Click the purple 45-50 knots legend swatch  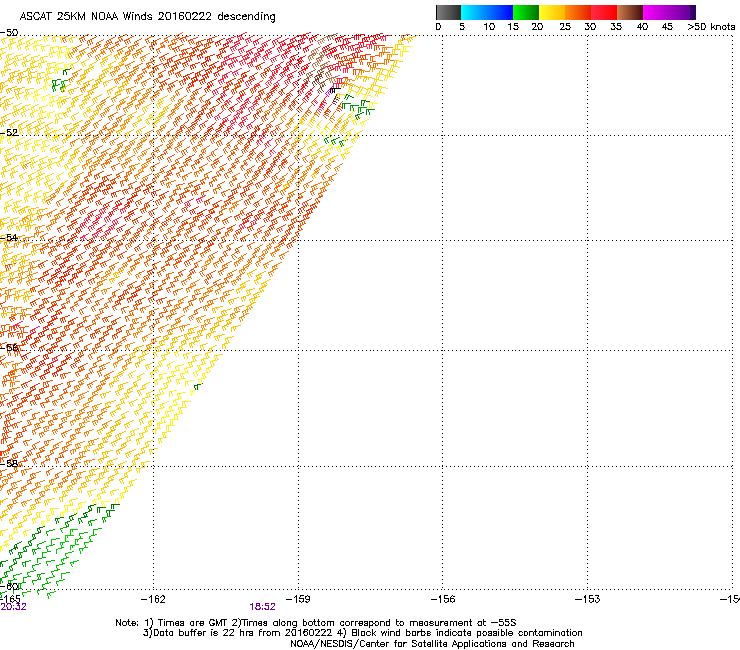(683, 12)
